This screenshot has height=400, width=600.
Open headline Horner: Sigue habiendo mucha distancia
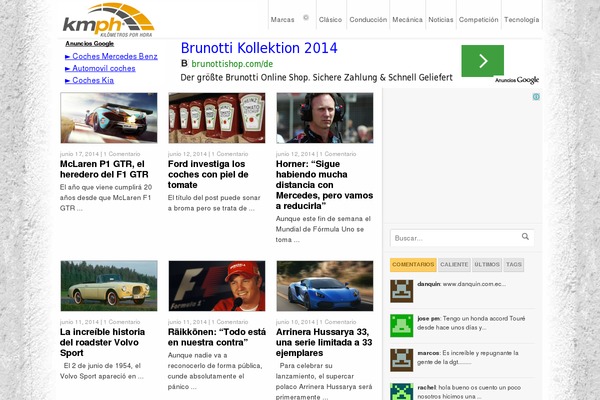pos(324,185)
